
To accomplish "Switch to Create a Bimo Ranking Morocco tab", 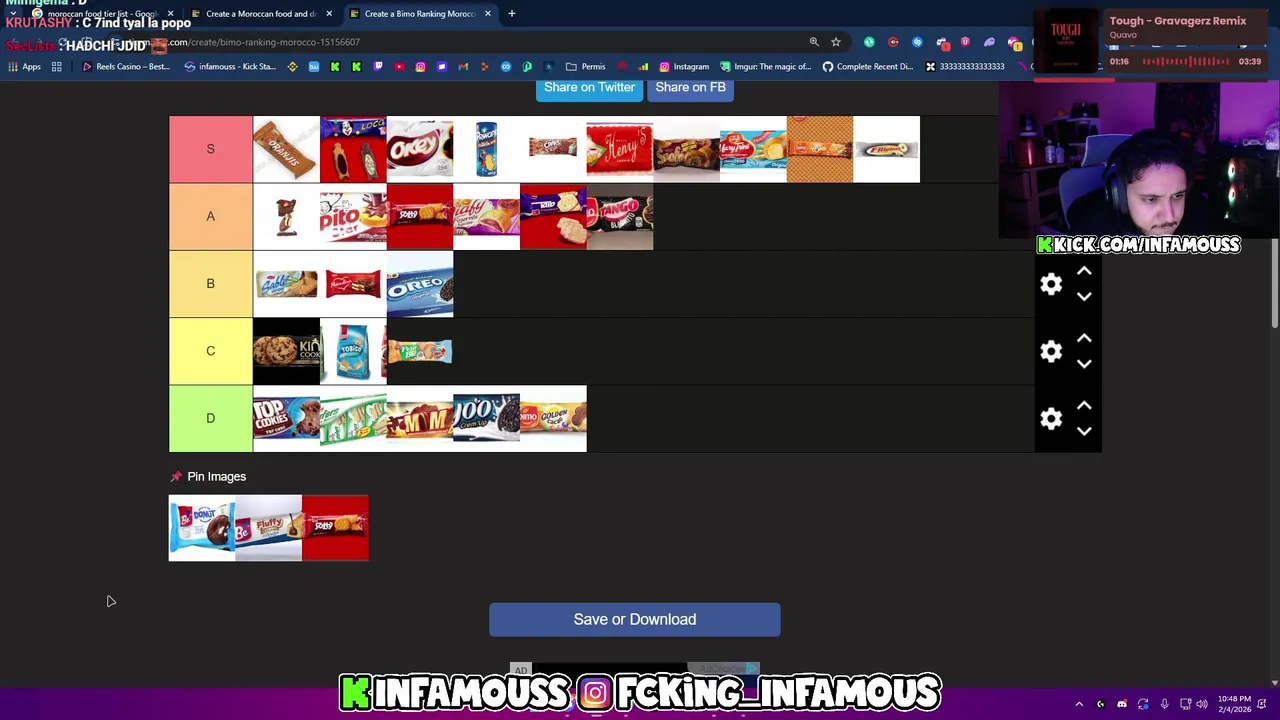I will tap(418, 14).
